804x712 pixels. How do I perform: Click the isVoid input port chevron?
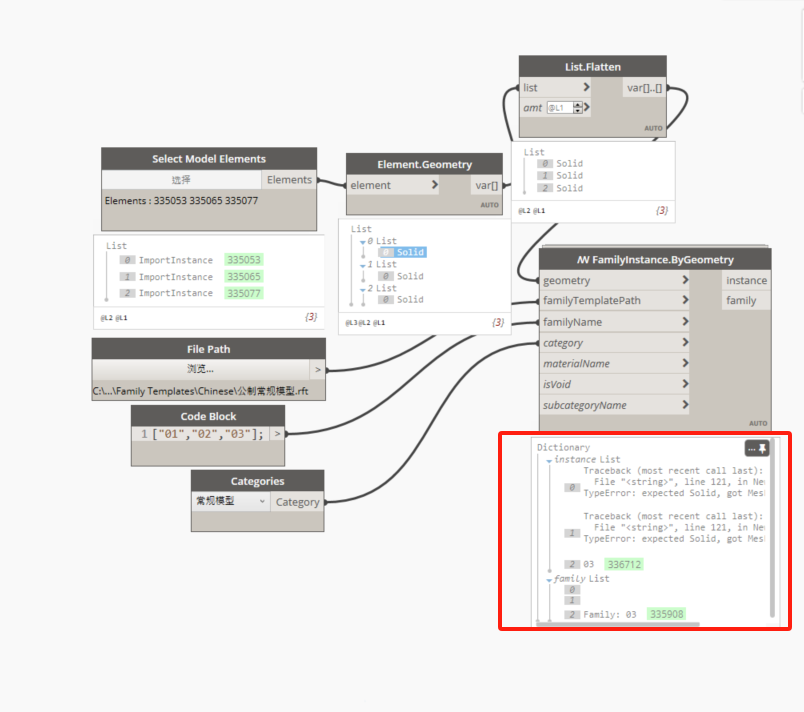coord(685,384)
